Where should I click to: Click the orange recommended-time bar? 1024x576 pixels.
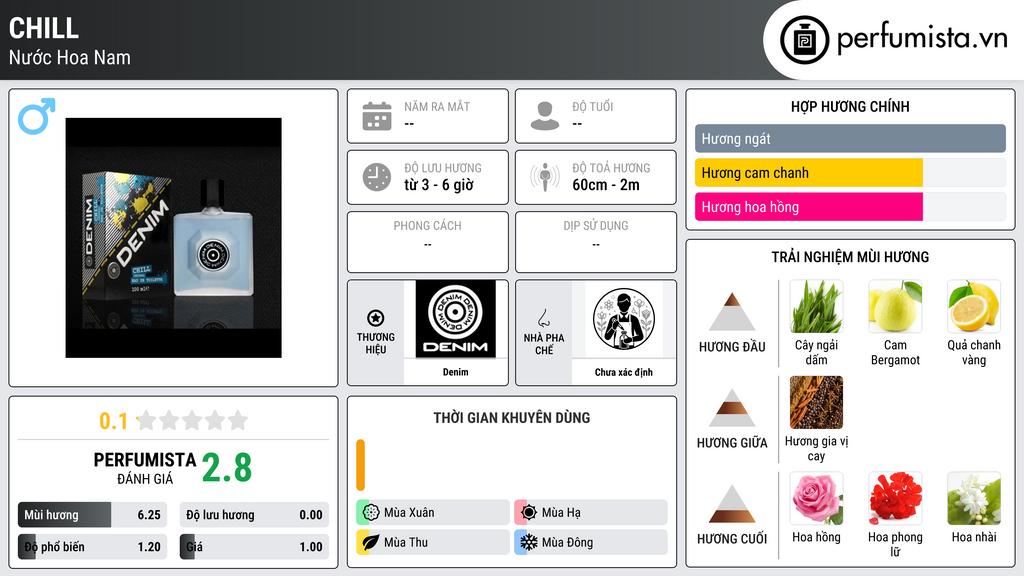pyautogui.click(x=360, y=465)
